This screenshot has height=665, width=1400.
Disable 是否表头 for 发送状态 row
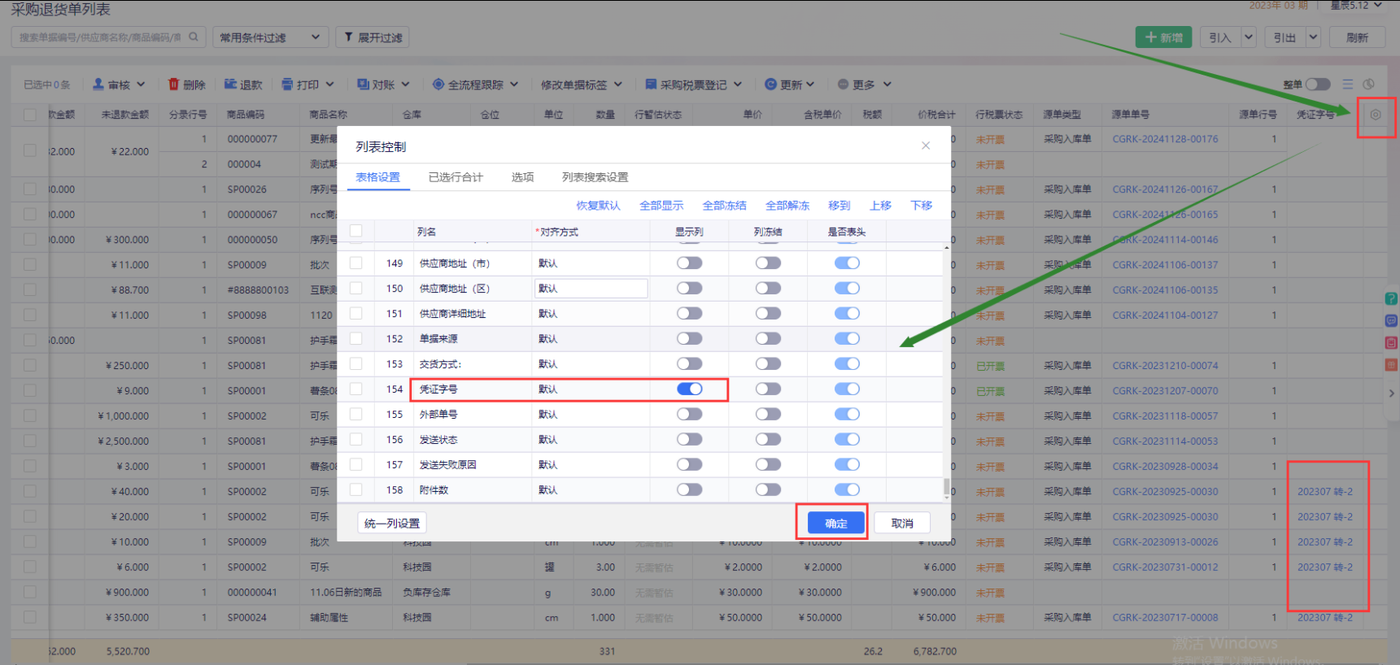pyautogui.click(x=847, y=439)
